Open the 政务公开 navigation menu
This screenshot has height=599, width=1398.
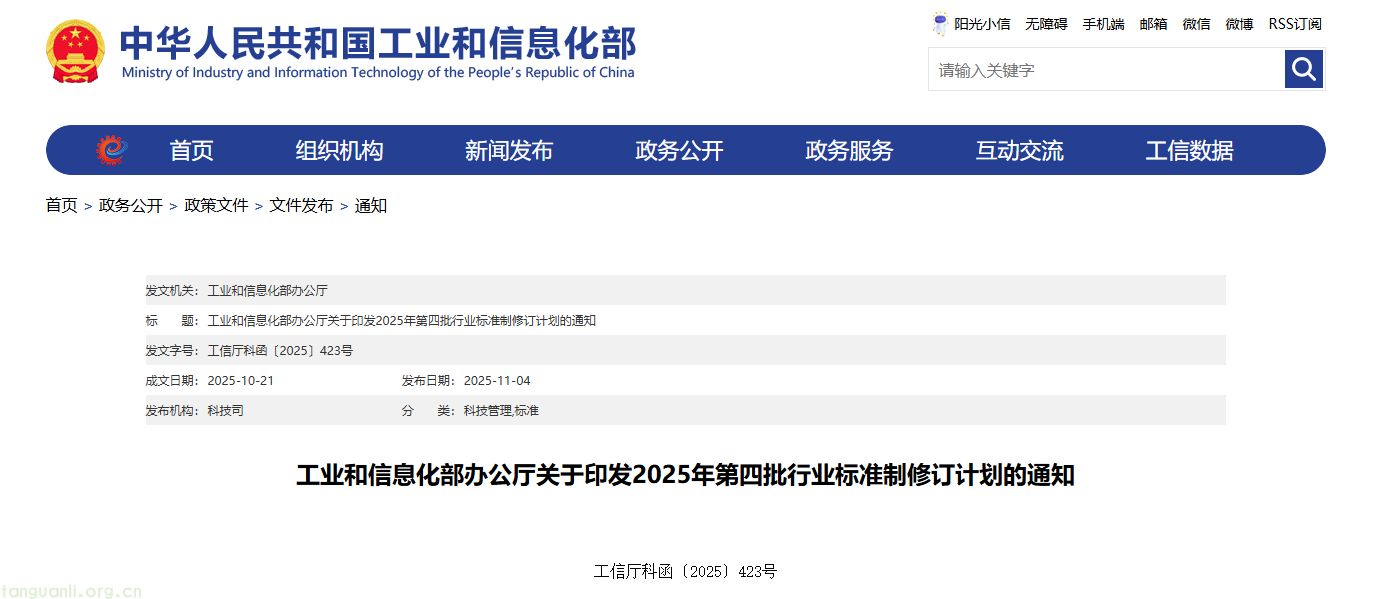coord(678,149)
